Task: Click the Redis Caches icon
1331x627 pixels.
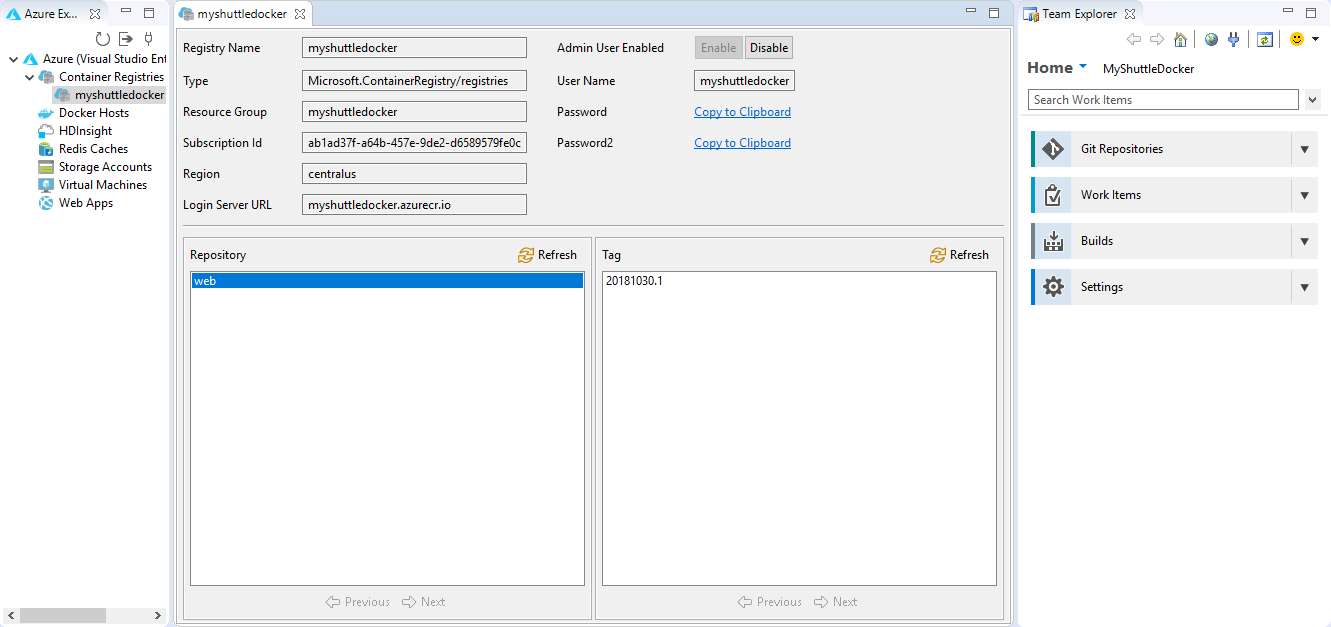Action: 46,149
